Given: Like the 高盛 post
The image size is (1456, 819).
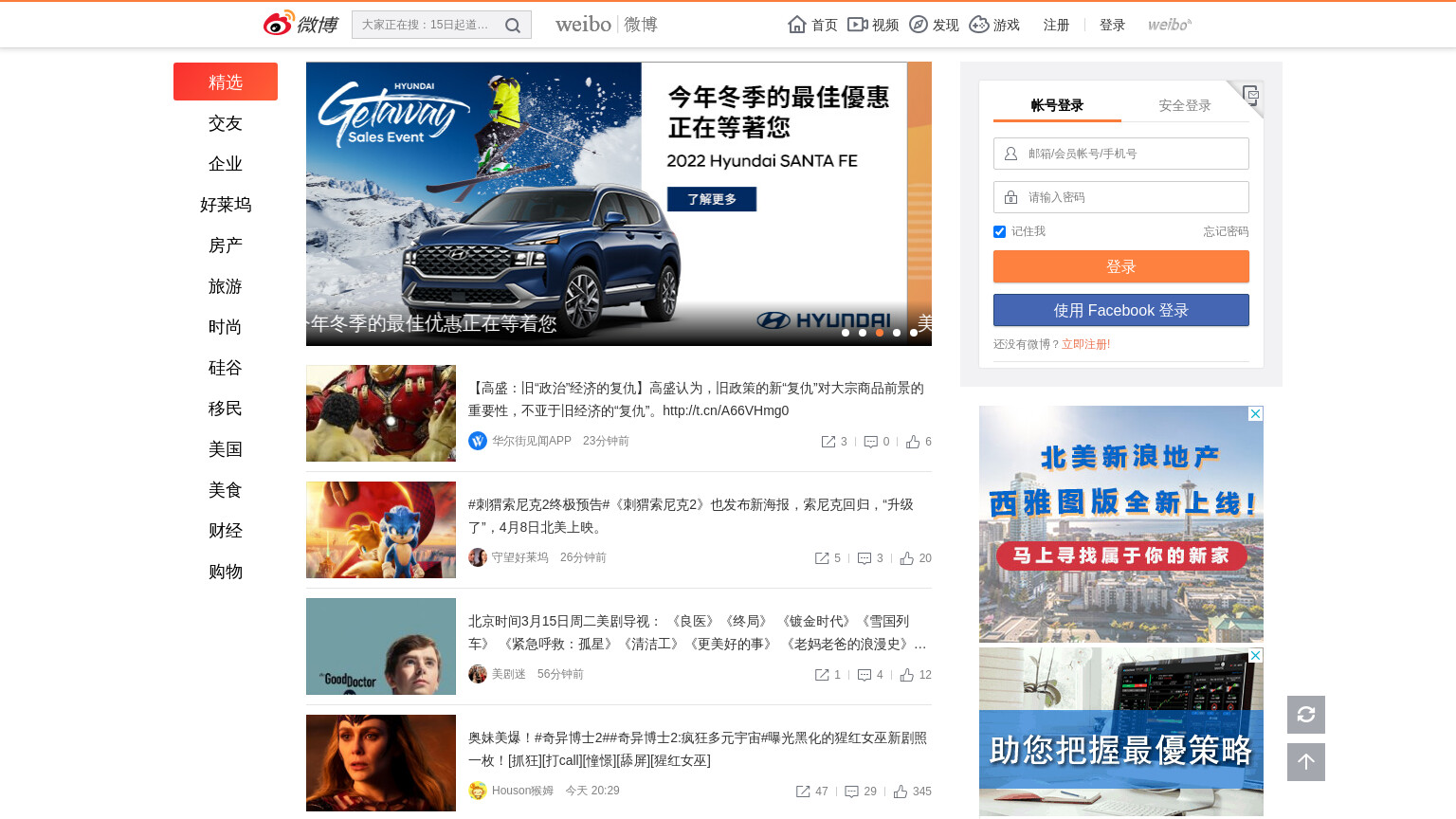Looking at the screenshot, I should [x=913, y=442].
